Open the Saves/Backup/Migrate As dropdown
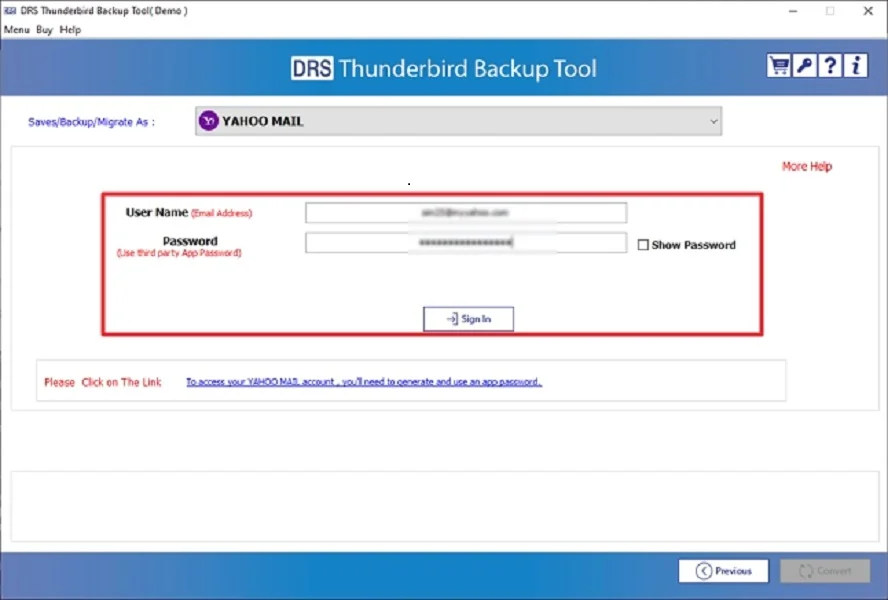Image resolution: width=888 pixels, height=600 pixels. [x=455, y=121]
